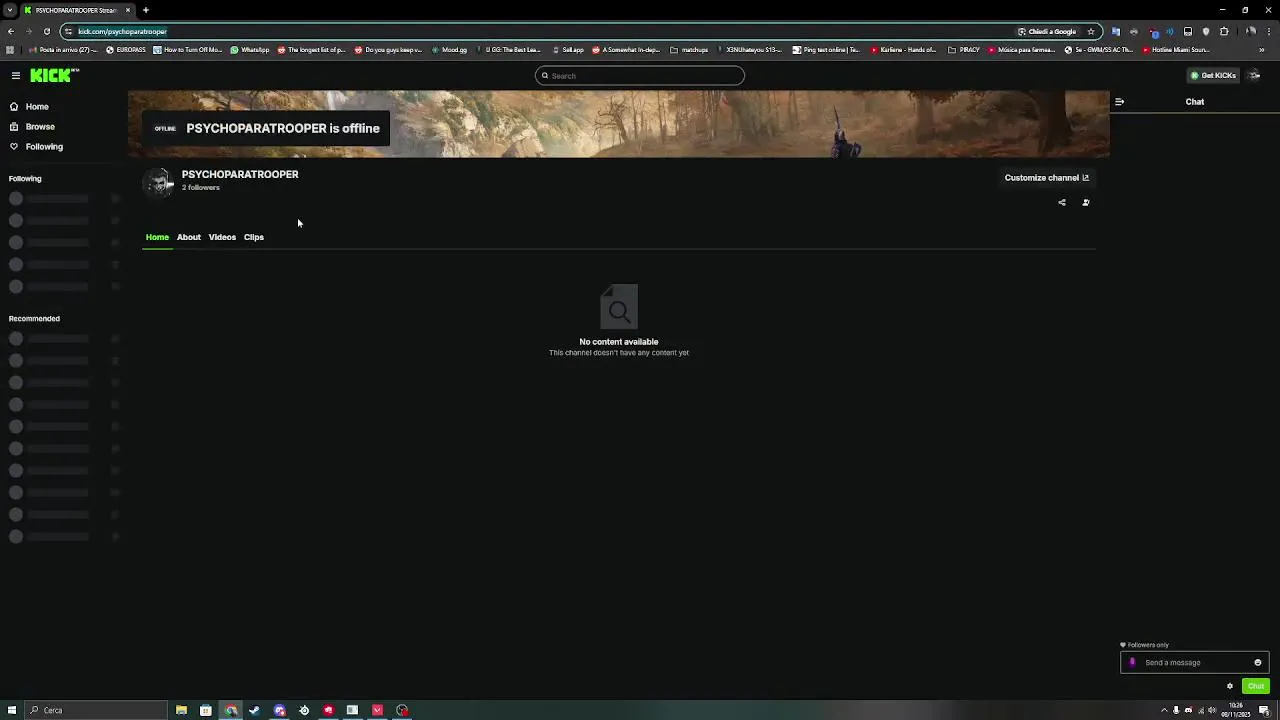Screen dimensions: 1280x720
Task: Click the address bar URL
Action: coord(122,31)
